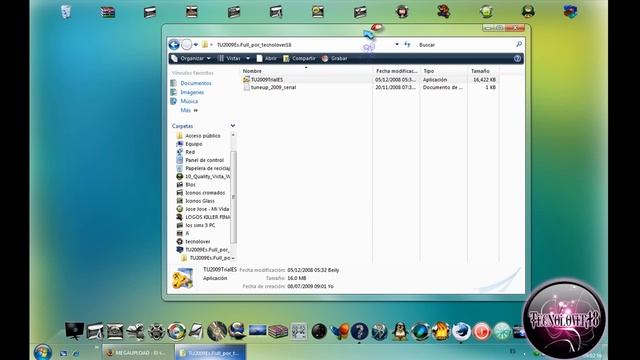Launch the MSN butterfly icon in dock
The width and height of the screenshot is (640, 360).
(339, 331)
